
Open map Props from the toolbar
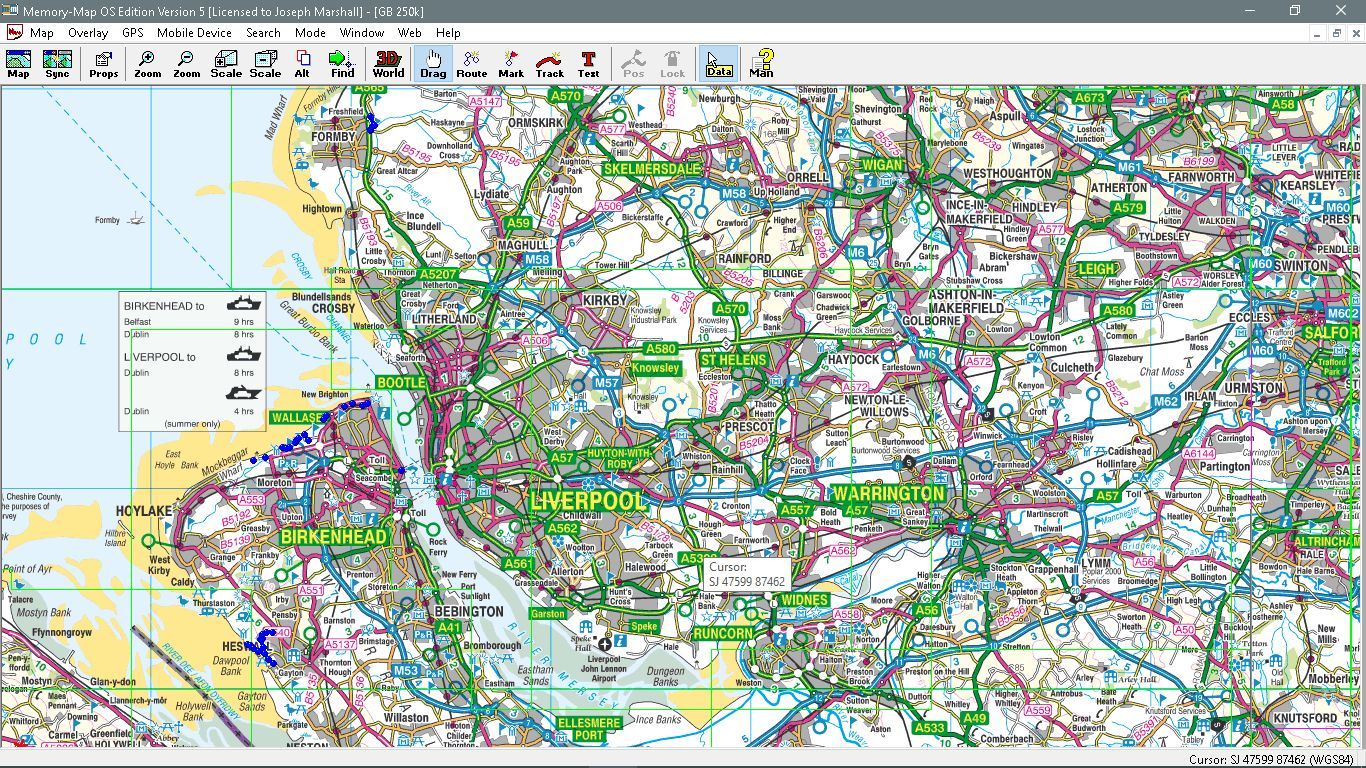click(x=103, y=64)
